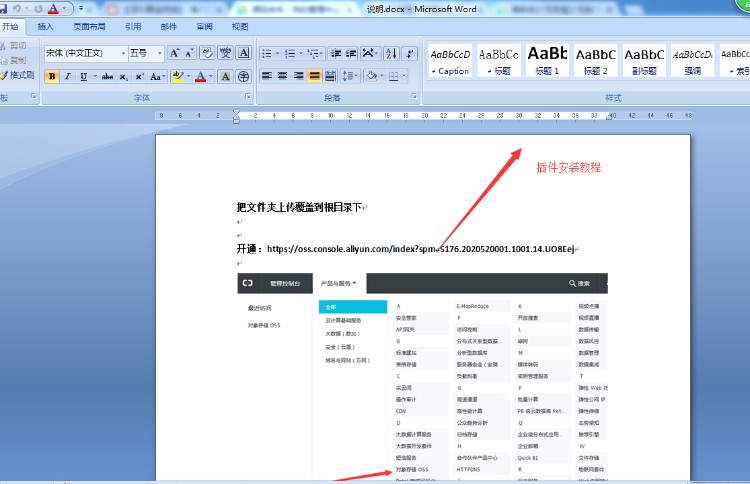Click the Distributed alignment icon
The height and width of the screenshot is (484, 750).
click(x=330, y=76)
